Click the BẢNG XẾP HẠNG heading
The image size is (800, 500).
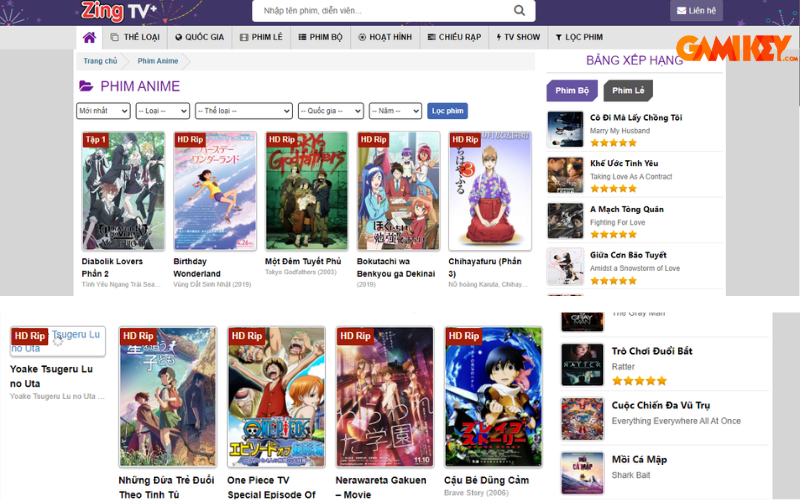tap(635, 60)
